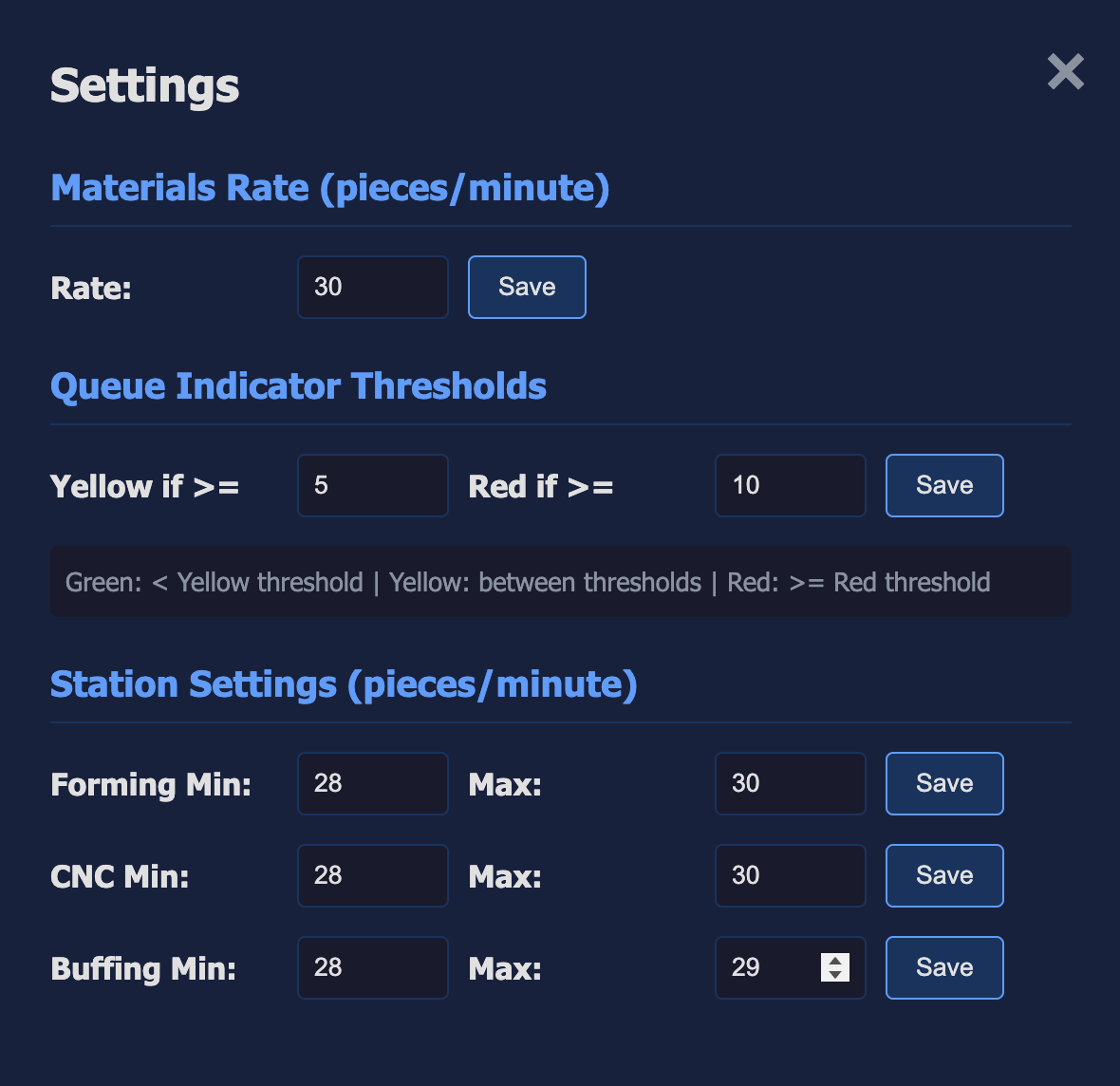Image resolution: width=1120 pixels, height=1086 pixels.
Task: Increase Buffing Max with stepper up arrow
Action: click(835, 960)
